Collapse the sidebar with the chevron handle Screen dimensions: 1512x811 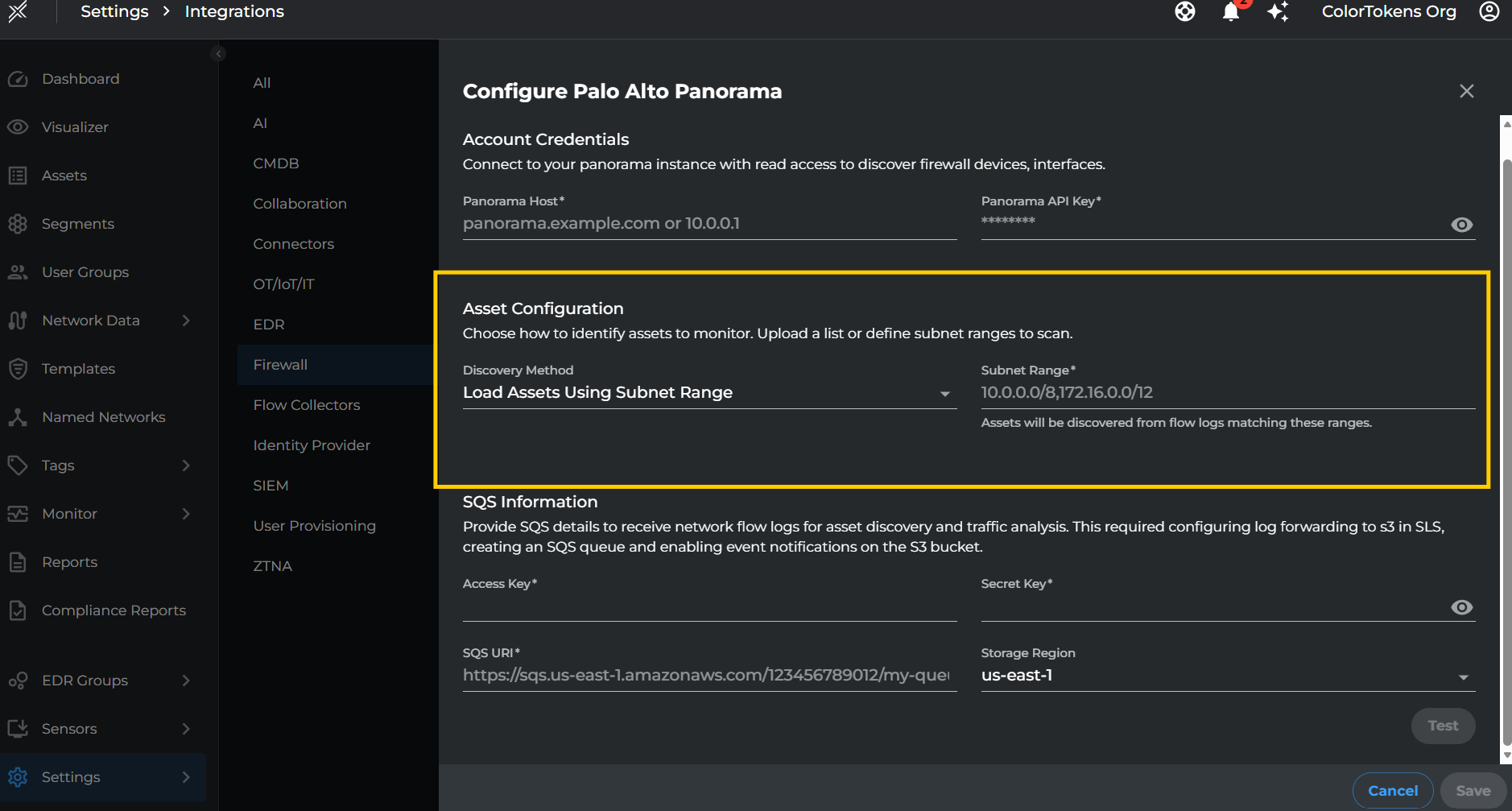[218, 54]
